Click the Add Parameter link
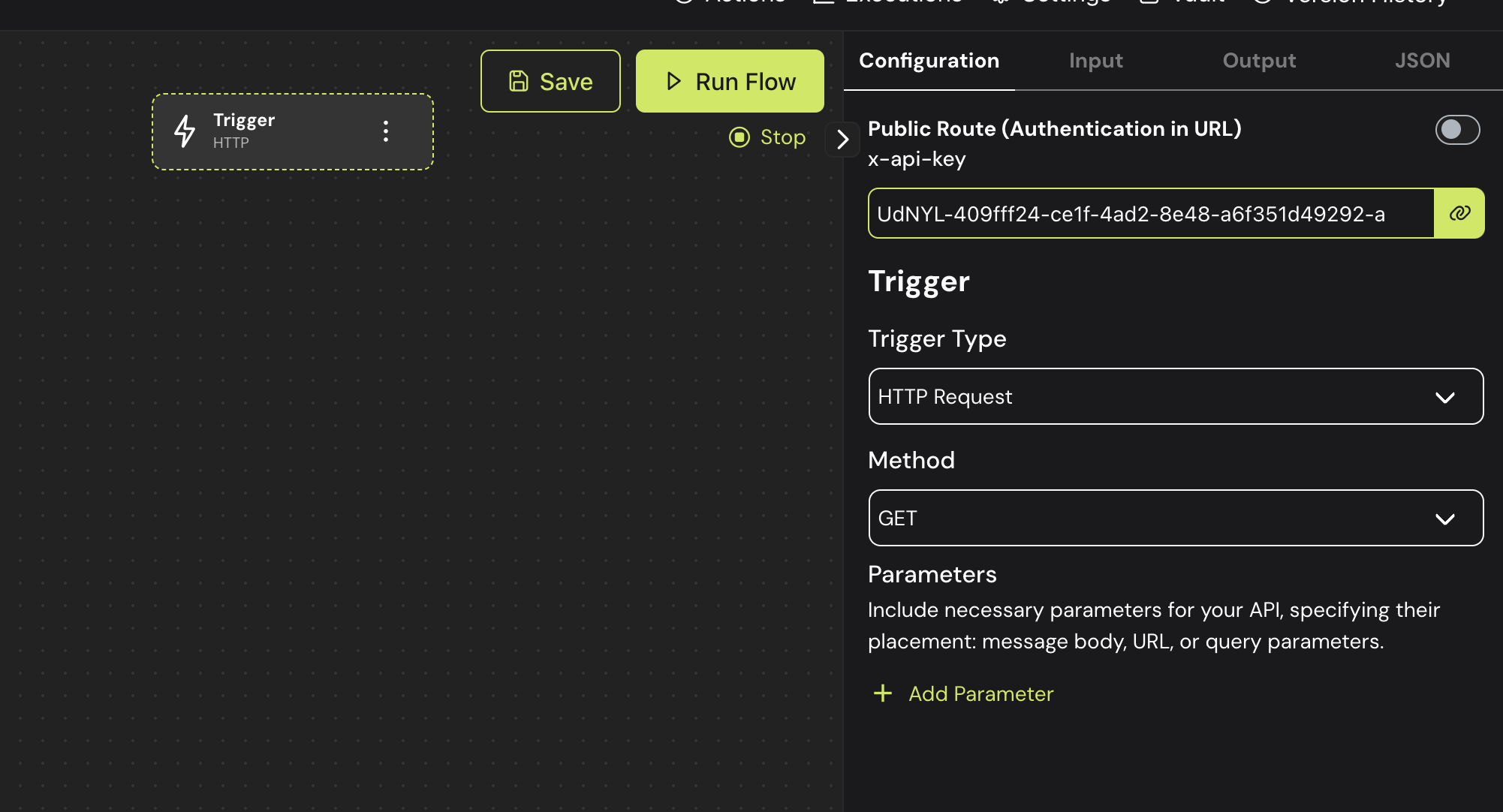Image resolution: width=1503 pixels, height=812 pixels. [x=980, y=693]
